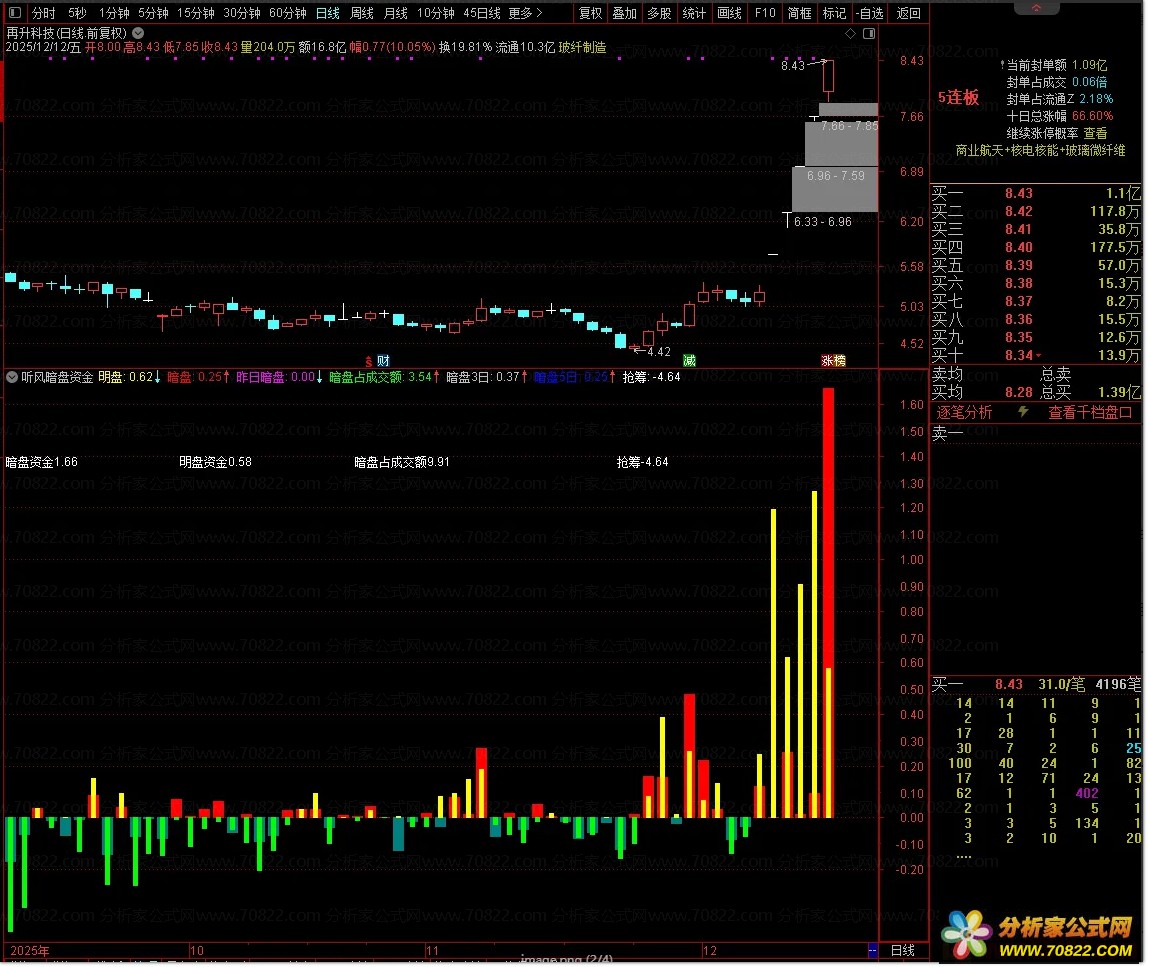Switch to 5秒 period
The image size is (1149, 967).
[x=77, y=12]
